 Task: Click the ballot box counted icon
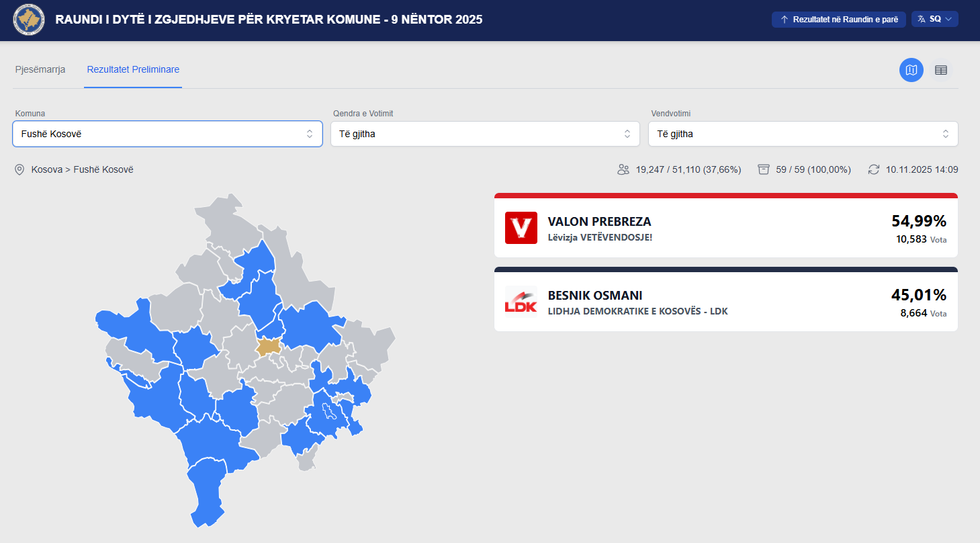point(764,170)
